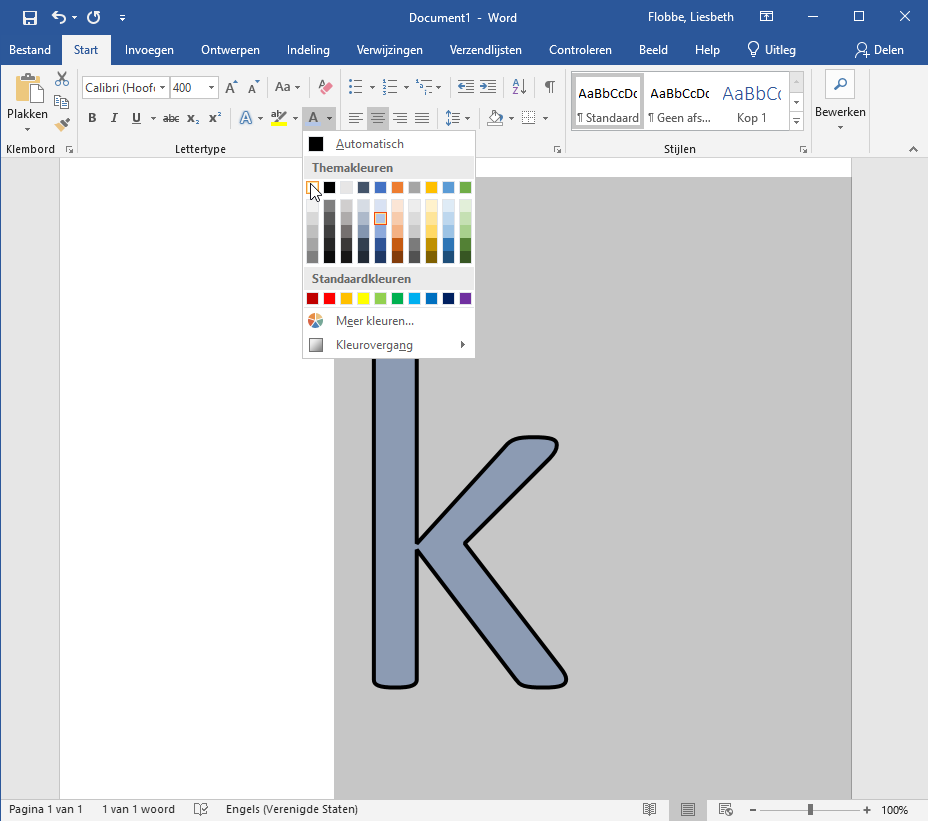Expand Kleurovergang submenu
Viewport: 928px width, 821px height.
click(x=389, y=345)
